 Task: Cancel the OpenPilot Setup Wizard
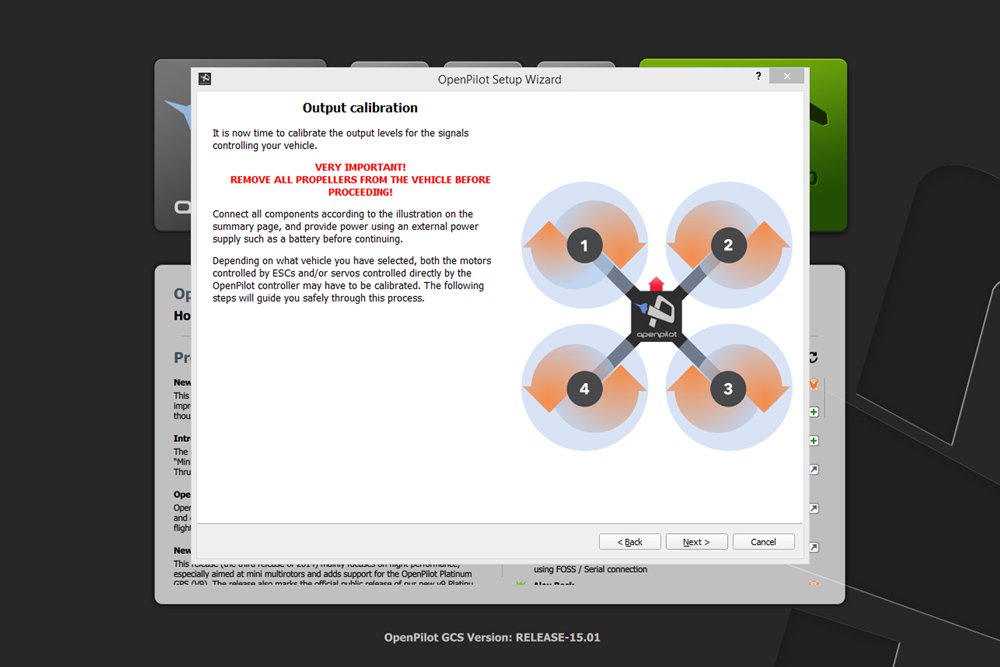(x=763, y=541)
